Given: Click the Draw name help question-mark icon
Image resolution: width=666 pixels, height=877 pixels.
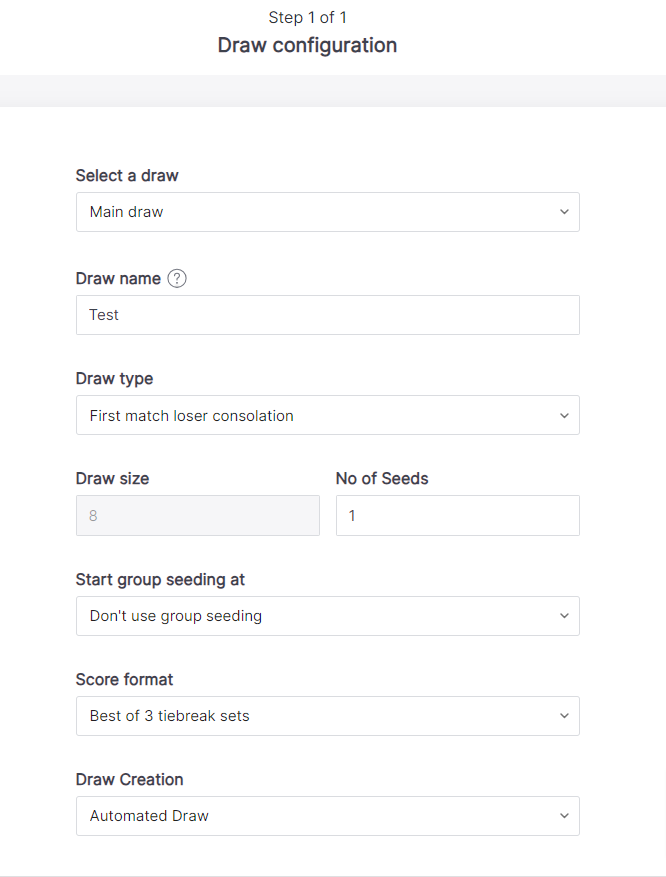Looking at the screenshot, I should 177,278.
